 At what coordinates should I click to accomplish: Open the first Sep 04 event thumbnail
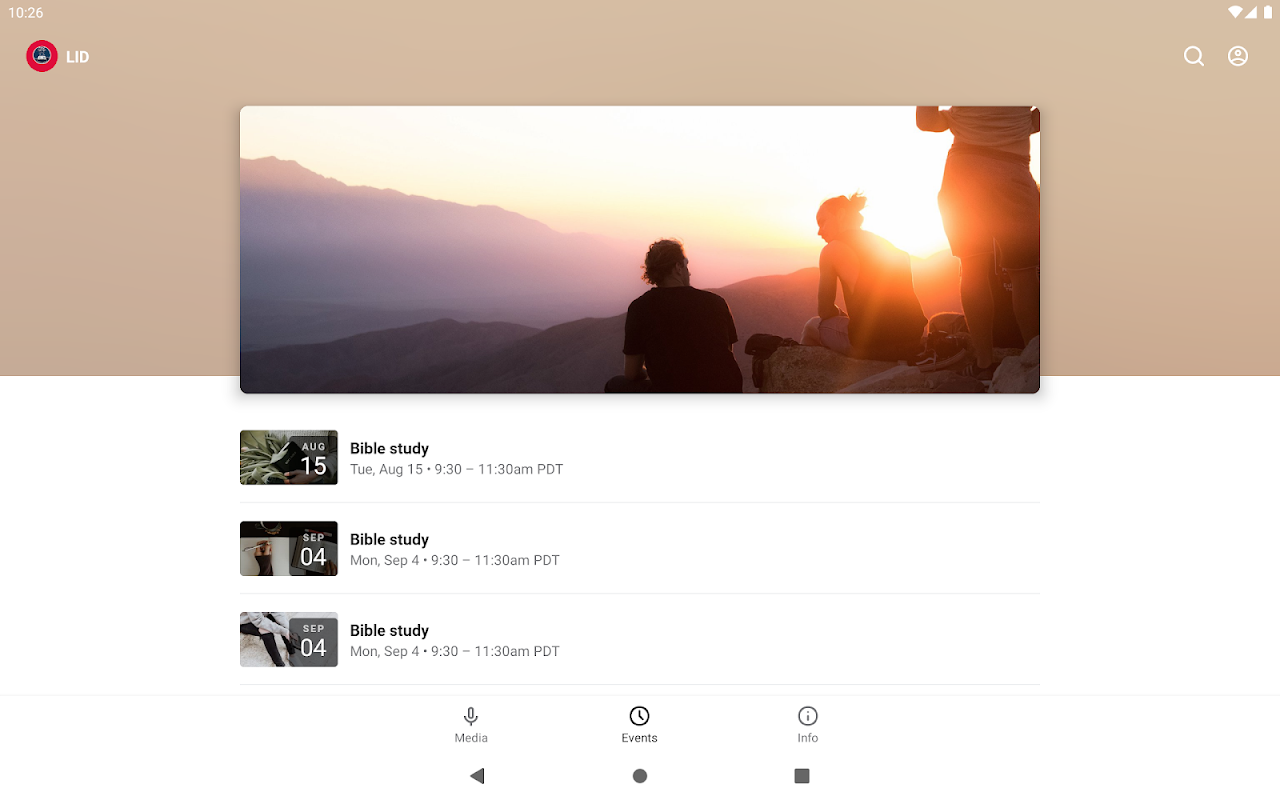(289, 548)
